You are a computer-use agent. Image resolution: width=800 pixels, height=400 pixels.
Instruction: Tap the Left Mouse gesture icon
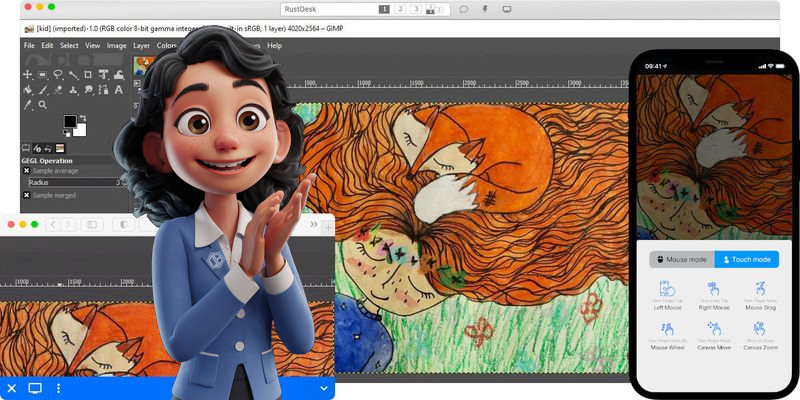(667, 288)
